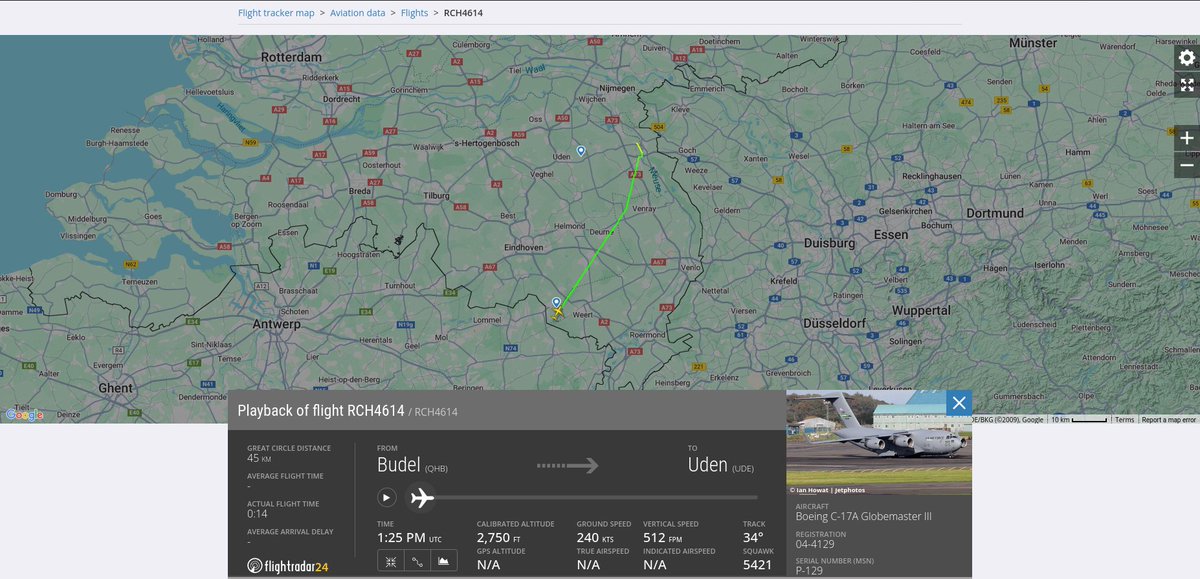
Task: Click actual flight time 0:14
Action: 255,514
